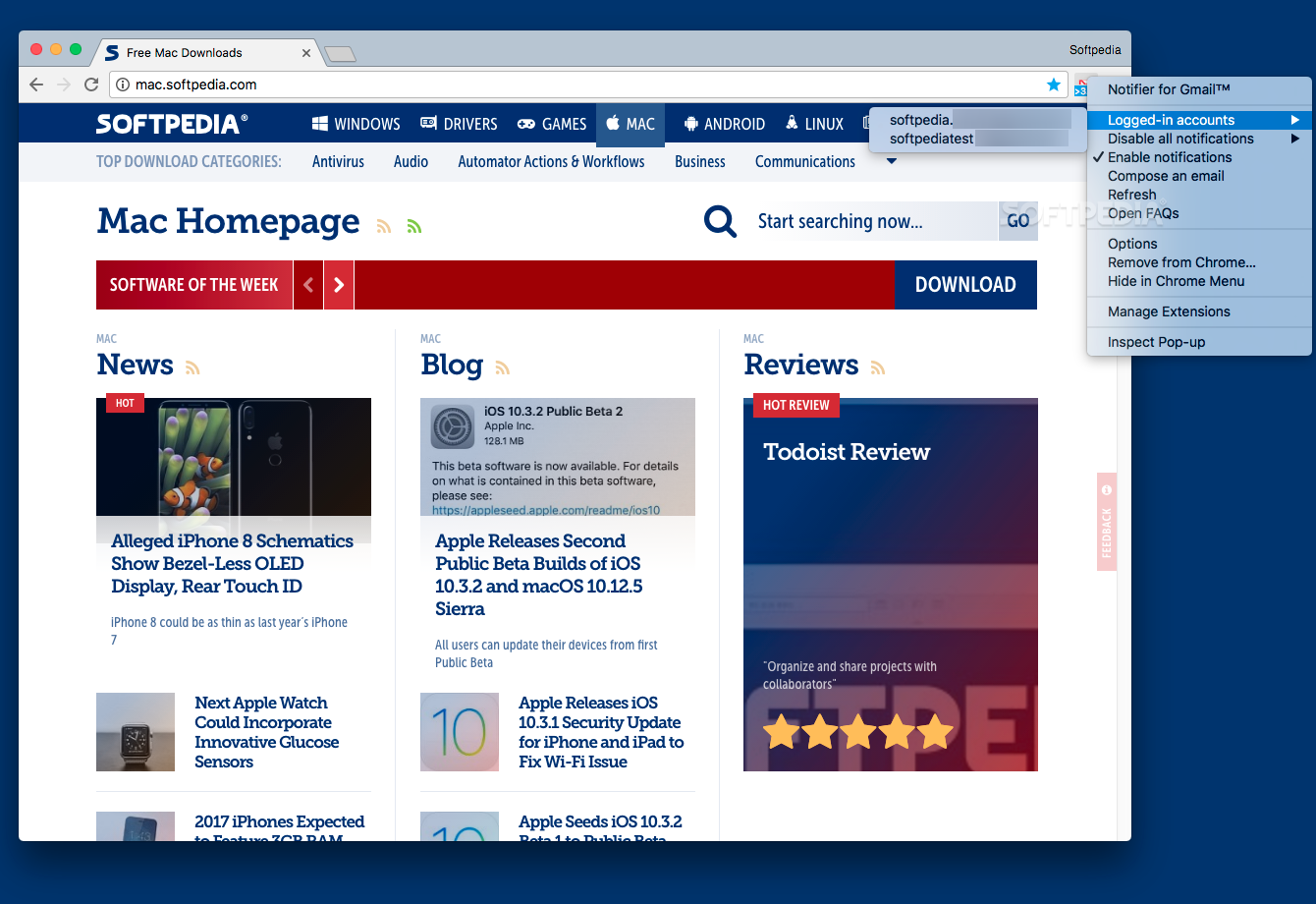Open Apple Releases iOS 10.3.1 Security Update article
Image resolution: width=1316 pixels, height=904 pixels.
click(x=601, y=732)
